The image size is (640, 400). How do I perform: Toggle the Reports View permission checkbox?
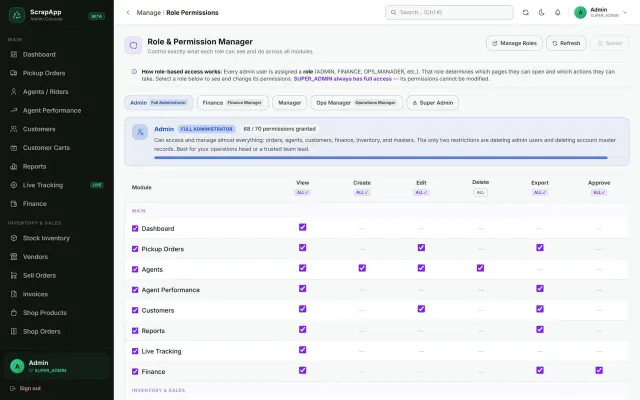(302, 329)
